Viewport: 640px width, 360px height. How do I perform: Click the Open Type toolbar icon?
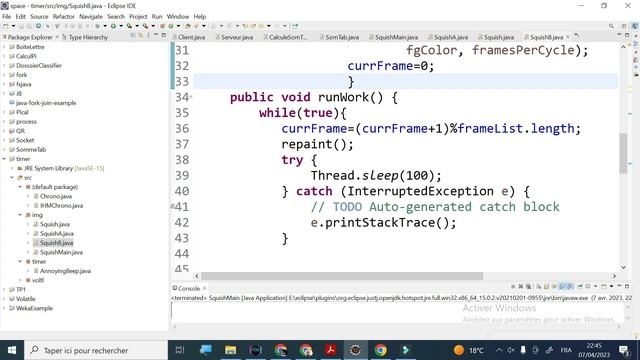point(188,26)
